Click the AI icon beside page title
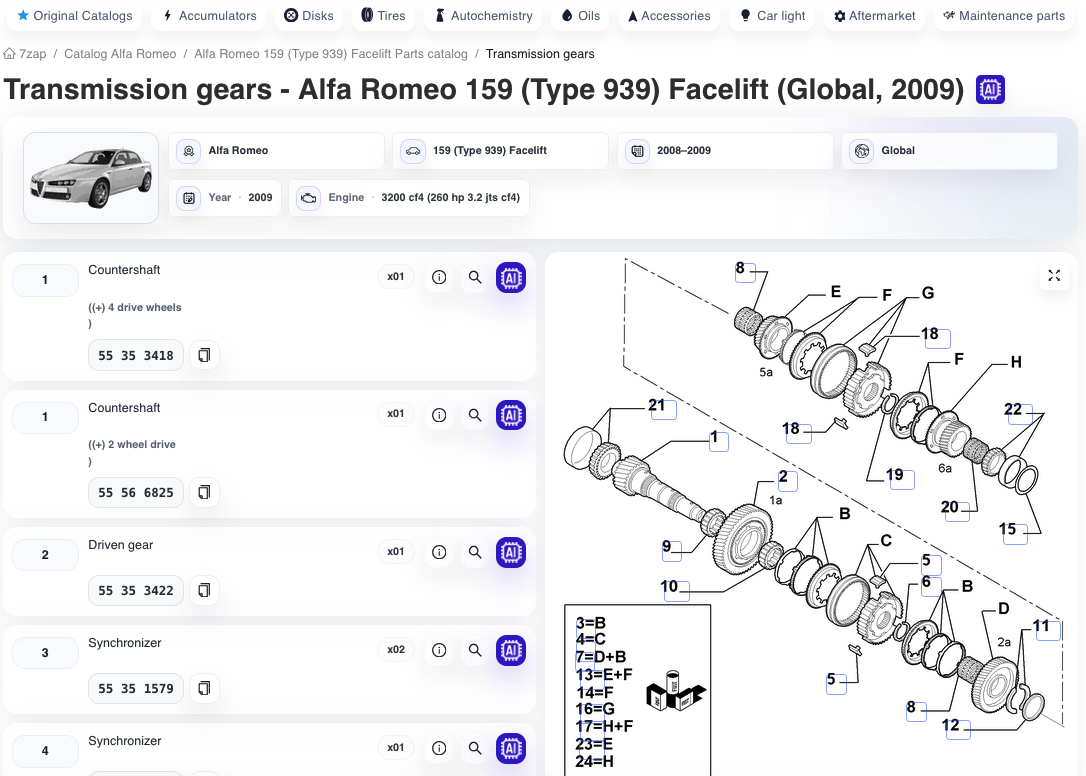This screenshot has width=1086, height=776. pos(990,89)
